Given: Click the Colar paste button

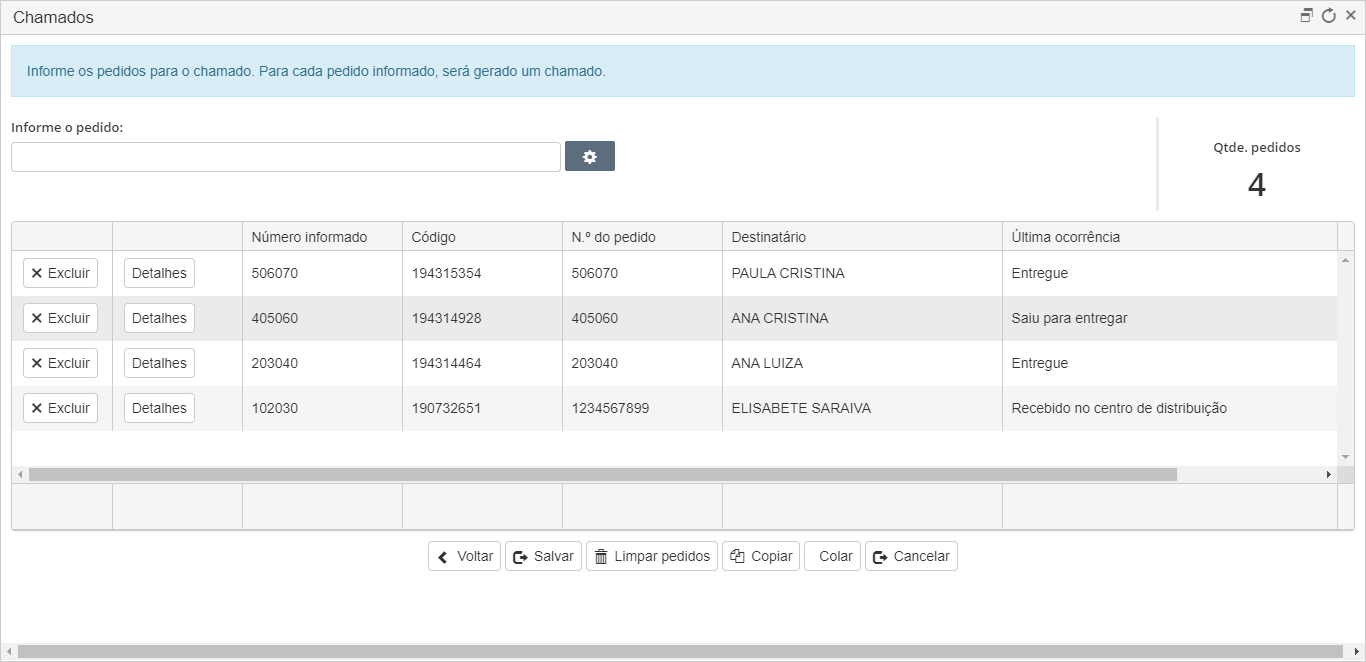Looking at the screenshot, I should [832, 556].
